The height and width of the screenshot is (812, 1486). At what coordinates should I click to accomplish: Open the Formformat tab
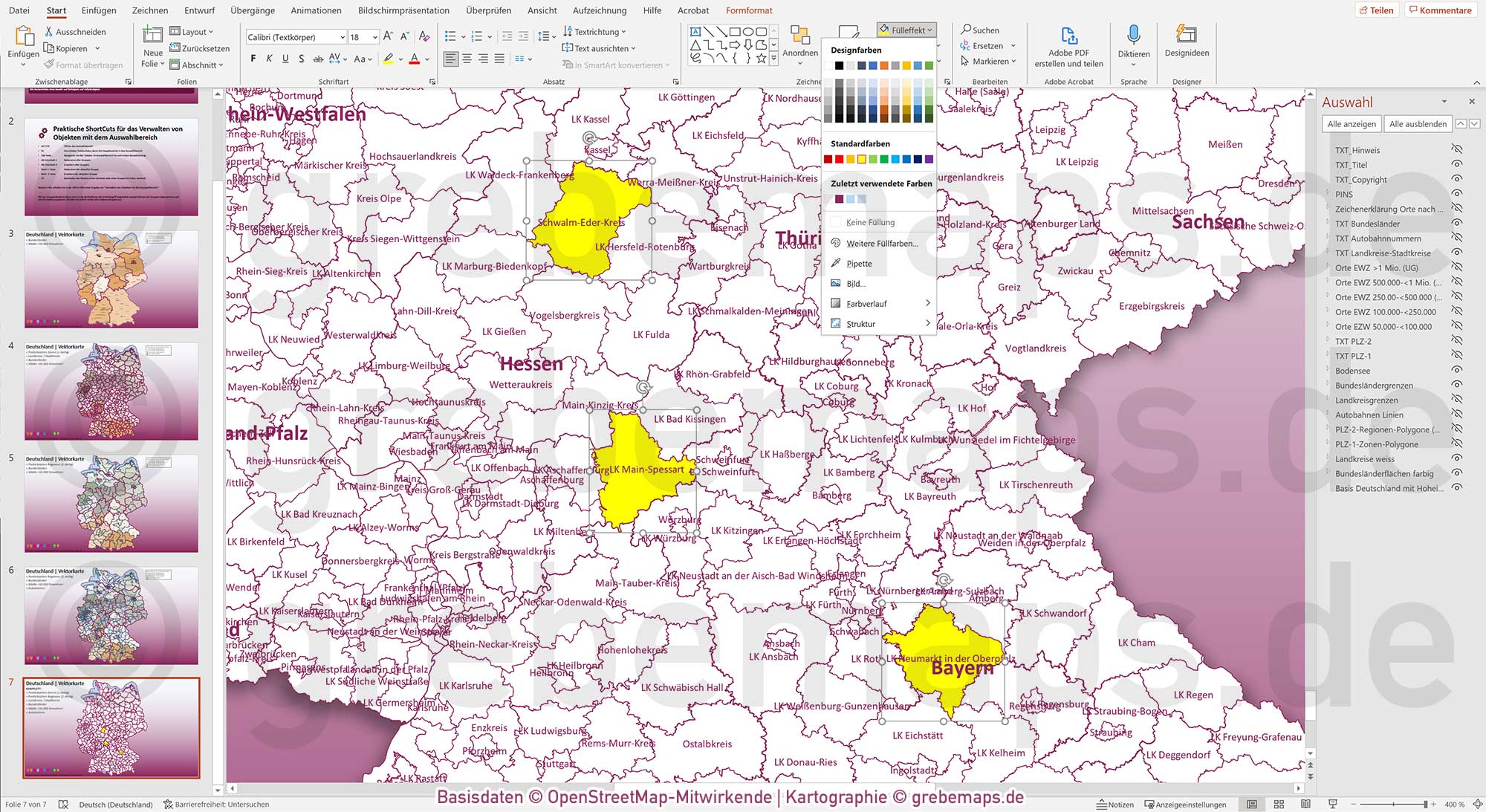click(x=748, y=10)
